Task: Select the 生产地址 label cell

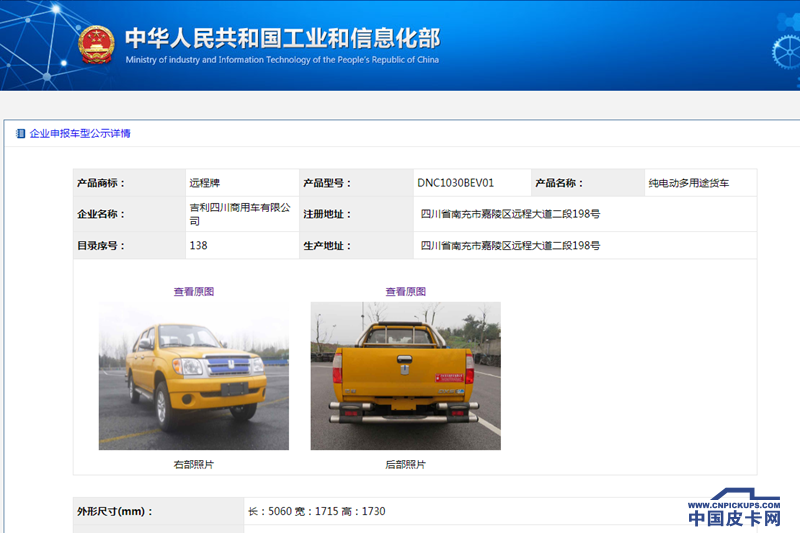Action: (356, 246)
